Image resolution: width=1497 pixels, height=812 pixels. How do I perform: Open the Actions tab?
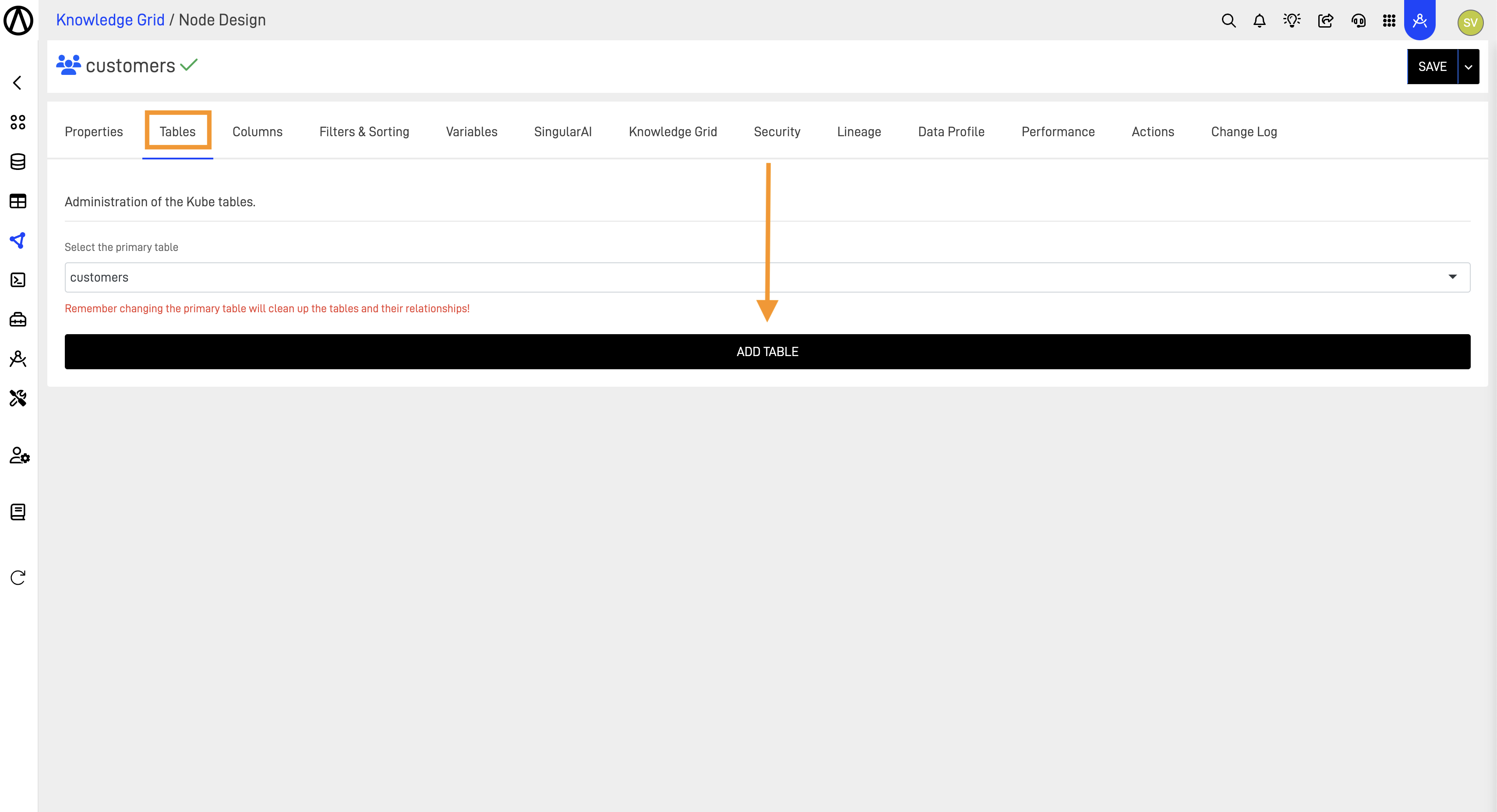tap(1152, 132)
